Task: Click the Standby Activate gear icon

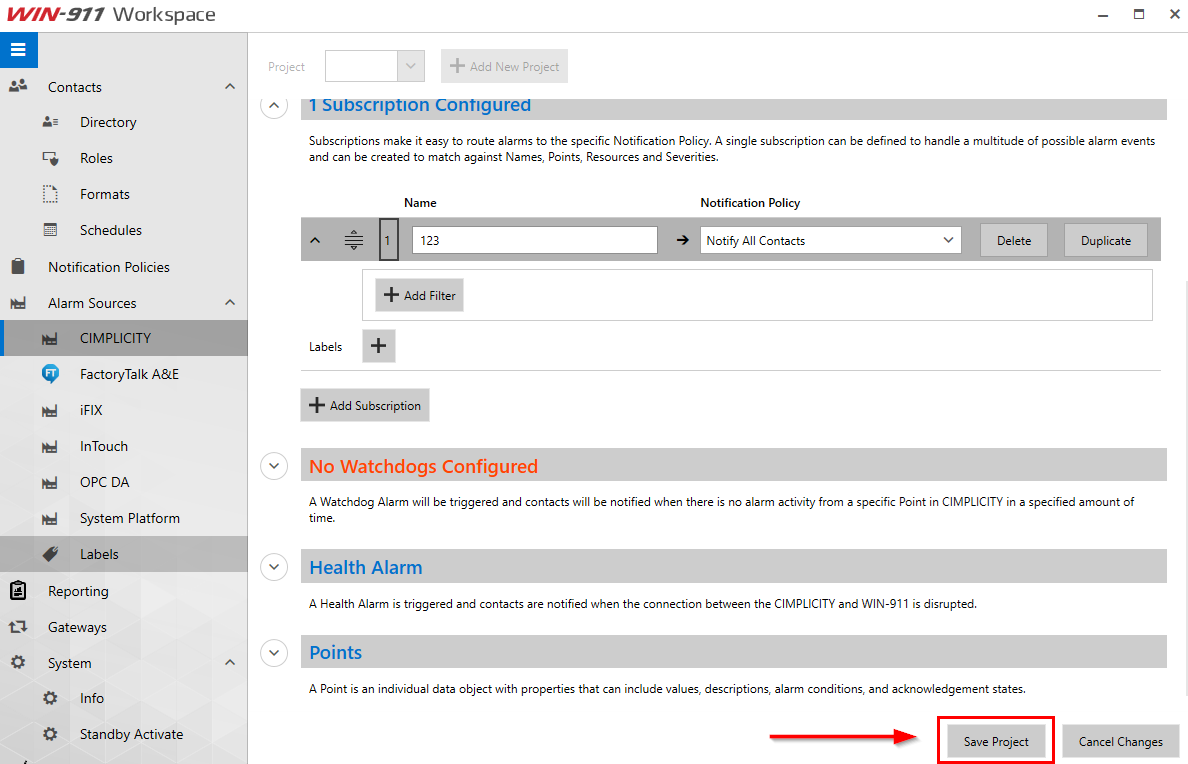Action: coord(50,734)
